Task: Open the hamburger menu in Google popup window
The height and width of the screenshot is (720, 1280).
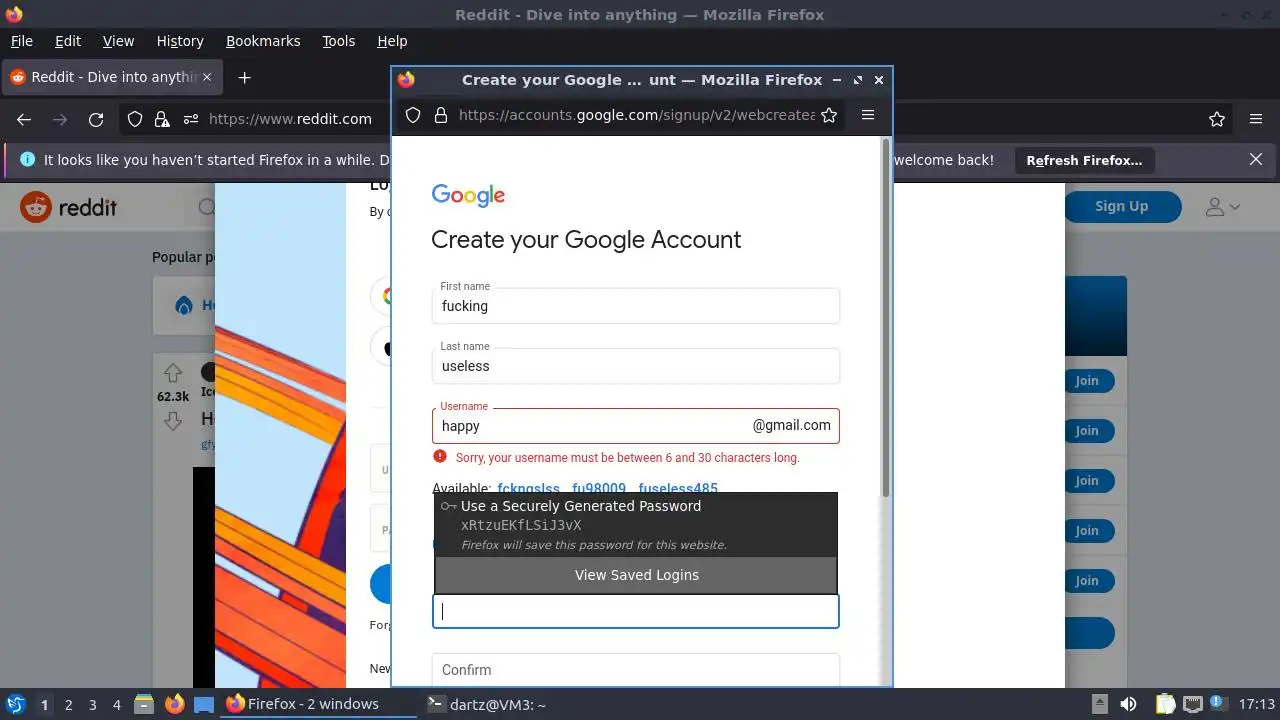Action: 868,115
